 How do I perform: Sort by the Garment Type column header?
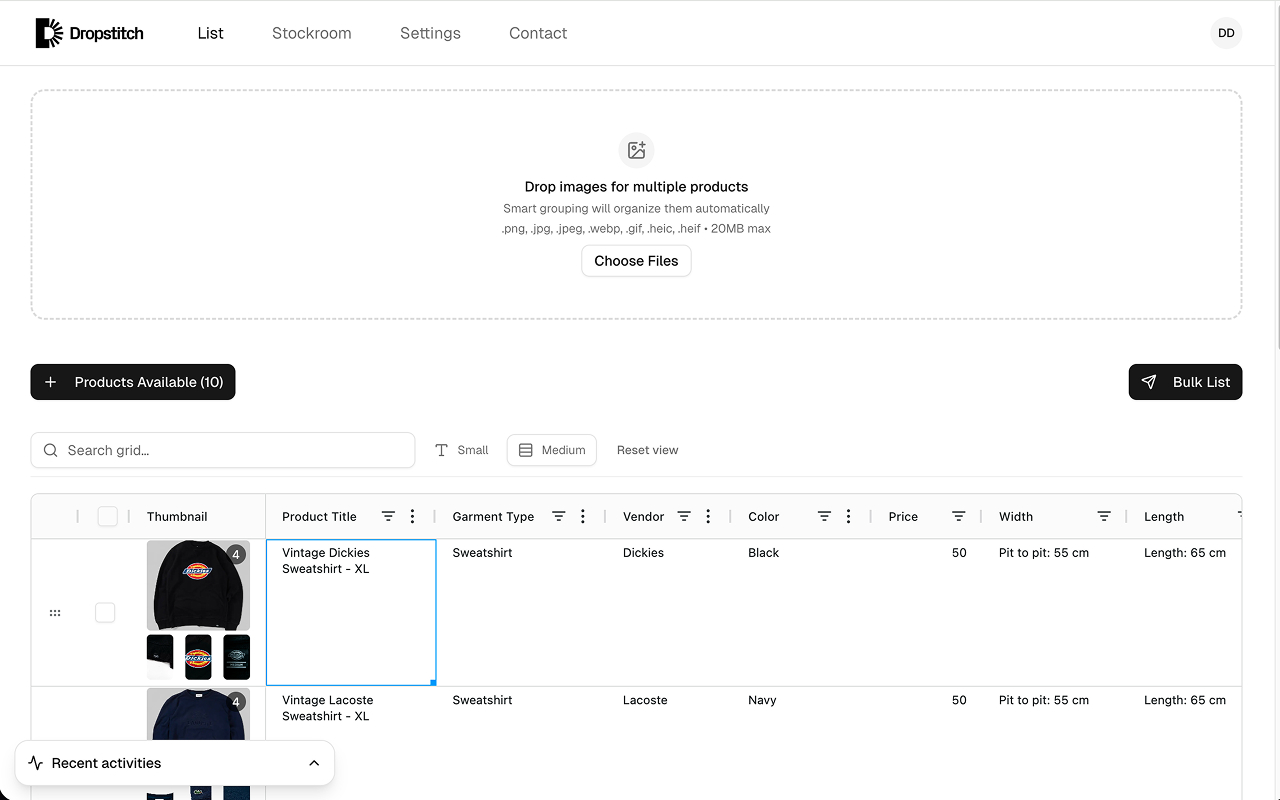[x=493, y=517]
